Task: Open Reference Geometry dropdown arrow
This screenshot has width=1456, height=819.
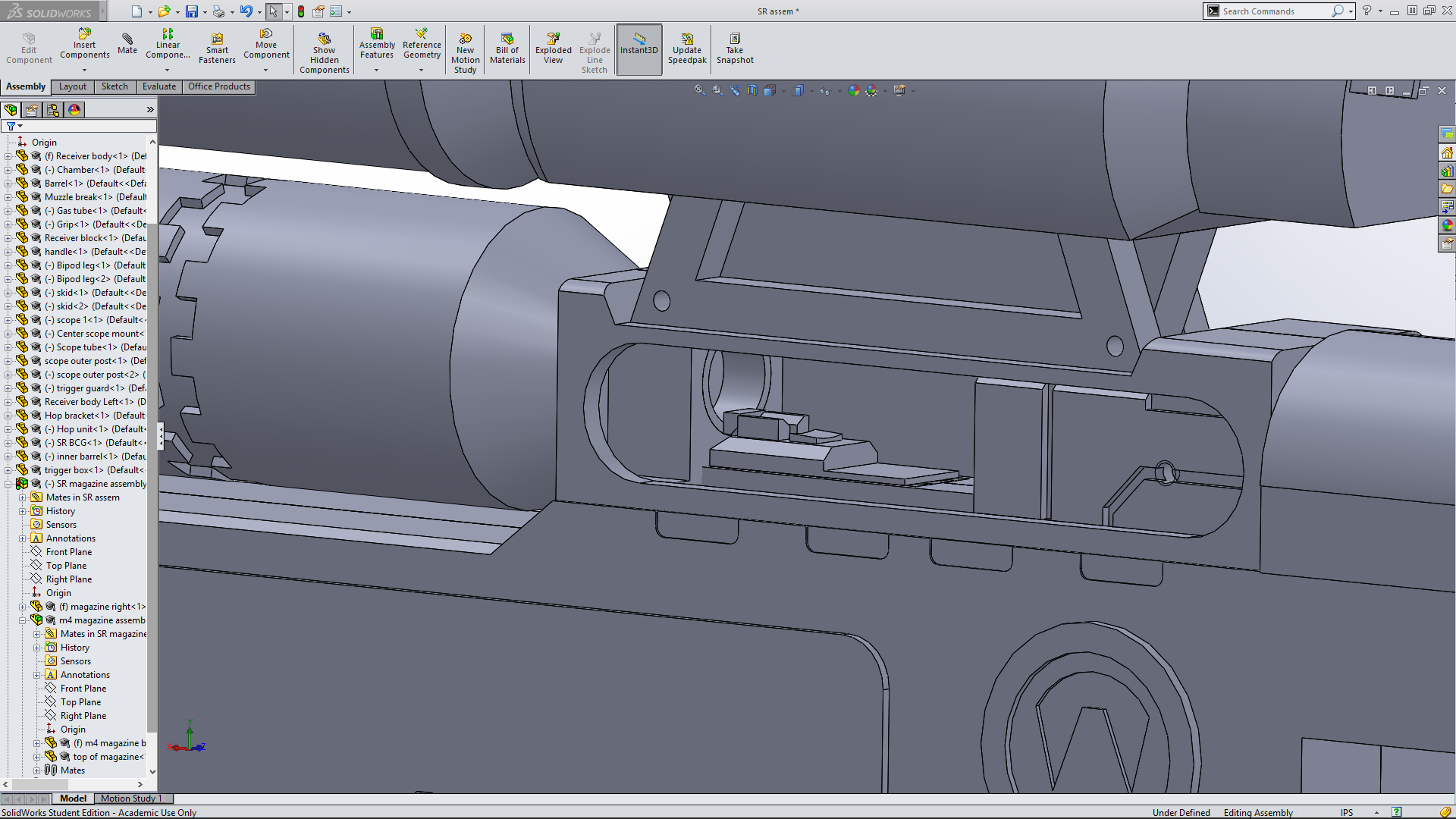Action: [422, 70]
